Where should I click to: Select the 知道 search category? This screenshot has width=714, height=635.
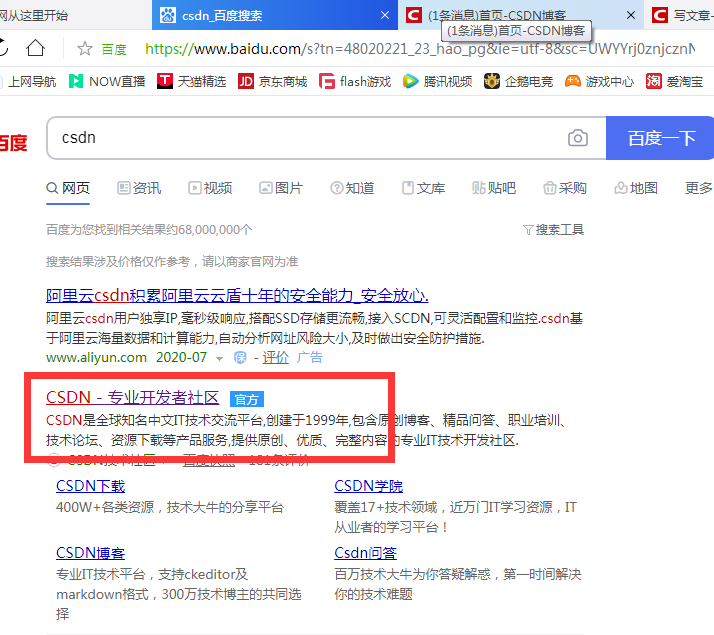point(352,188)
